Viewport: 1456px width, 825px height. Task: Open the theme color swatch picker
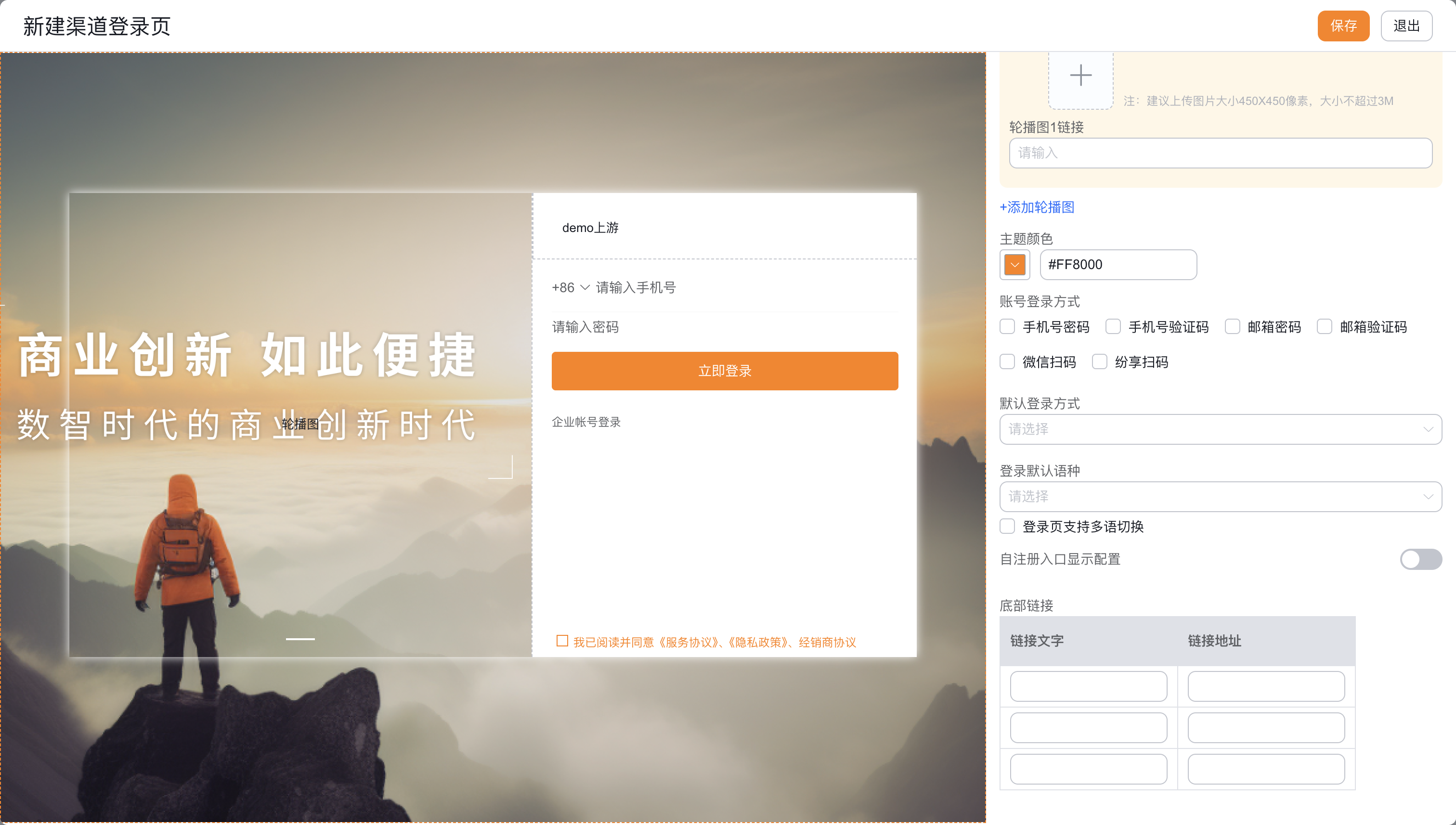tap(1014, 265)
